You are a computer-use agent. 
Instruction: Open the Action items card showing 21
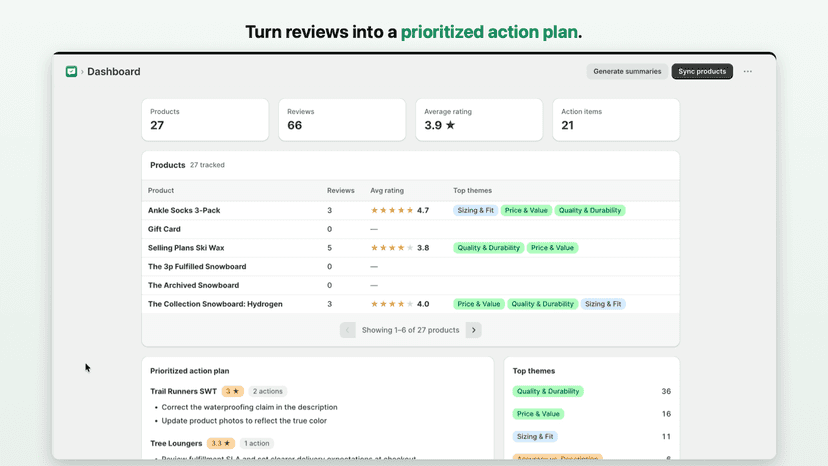pos(616,119)
